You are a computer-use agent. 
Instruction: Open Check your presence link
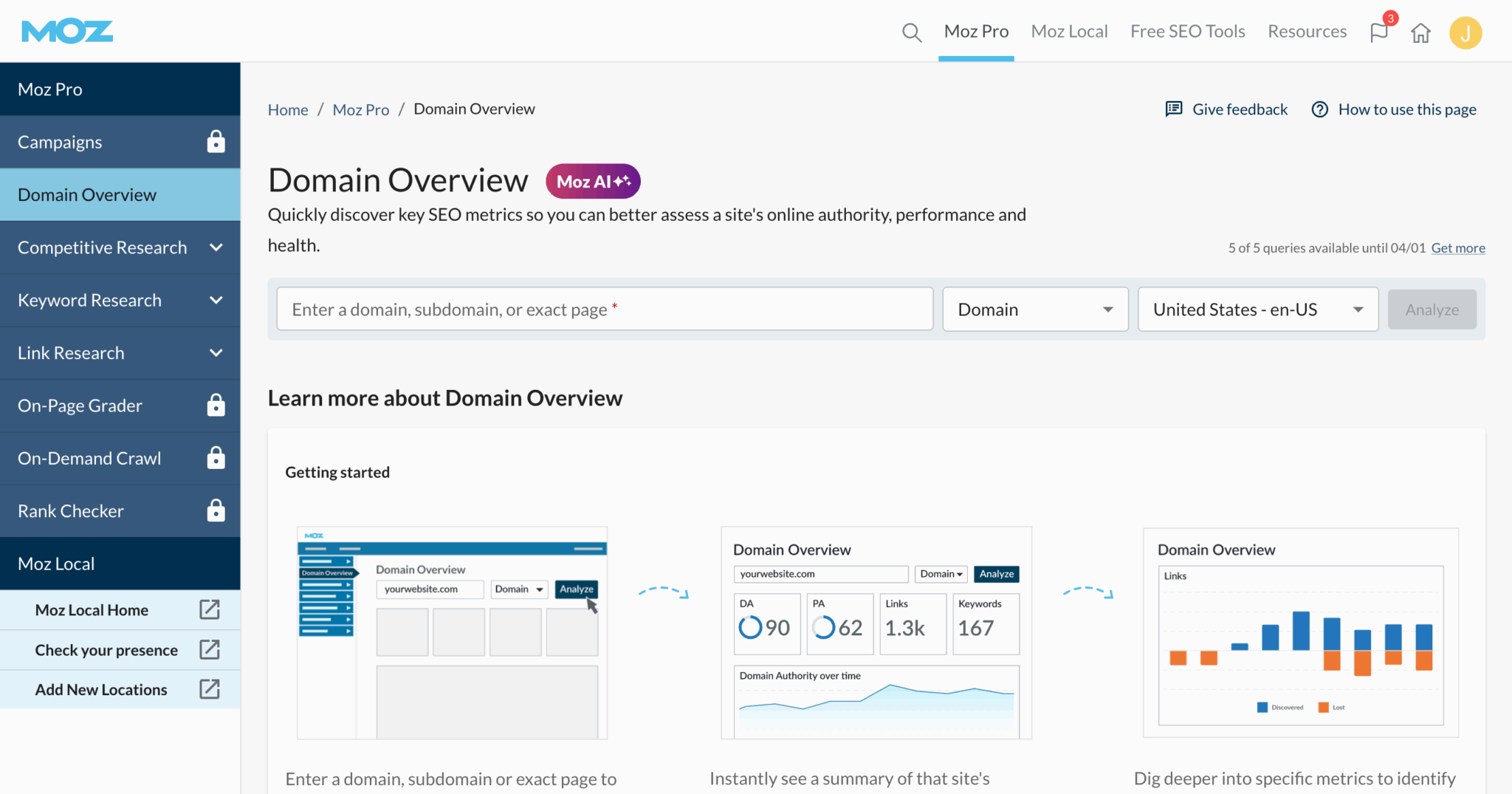tap(106, 650)
